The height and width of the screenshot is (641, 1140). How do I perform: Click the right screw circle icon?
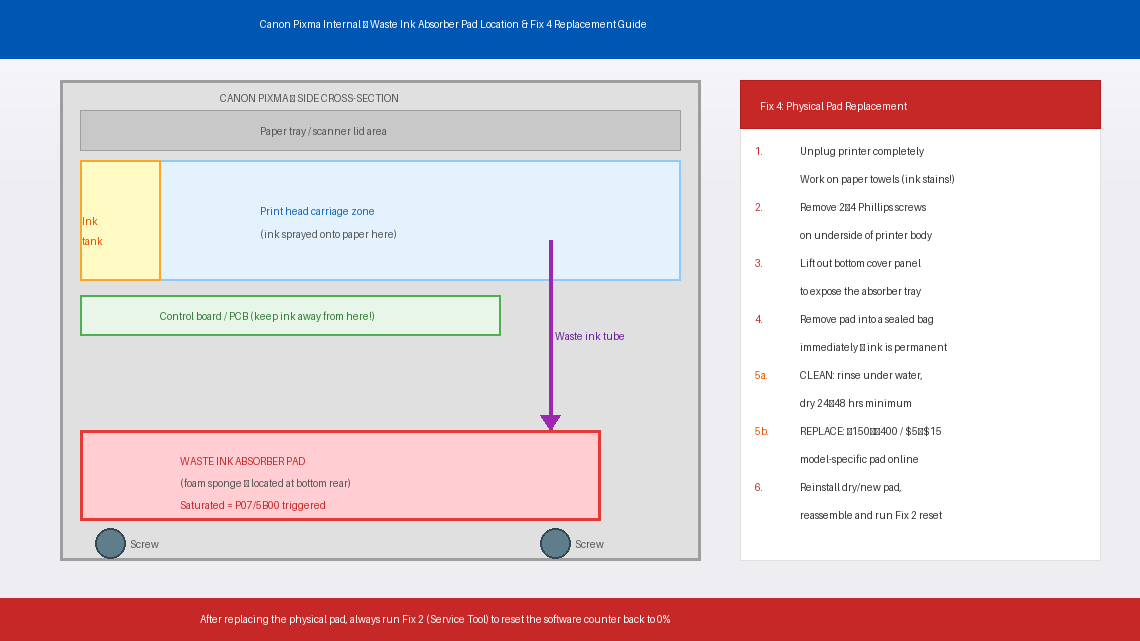click(555, 543)
